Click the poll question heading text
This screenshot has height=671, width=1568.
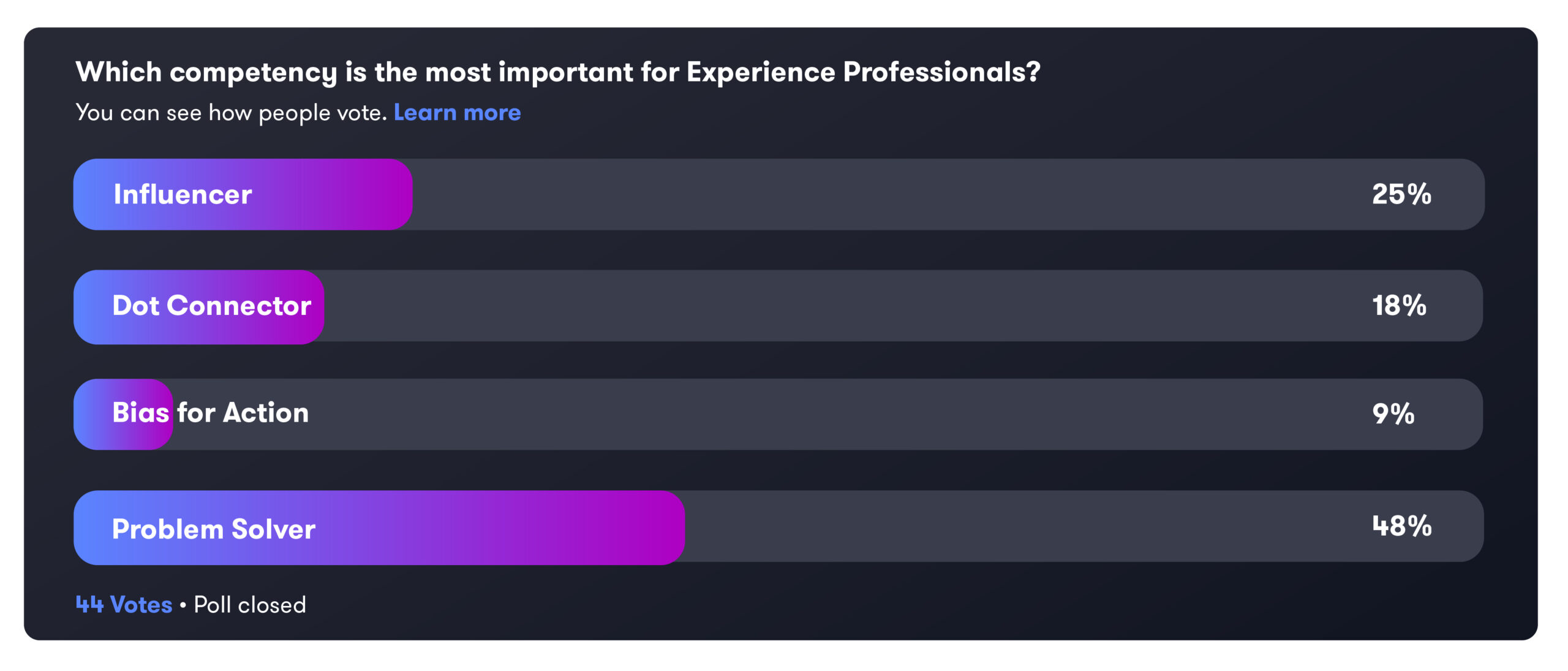pos(558,72)
